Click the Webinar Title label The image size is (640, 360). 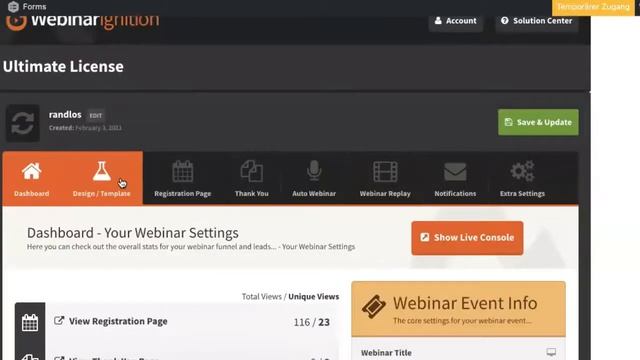386,353
